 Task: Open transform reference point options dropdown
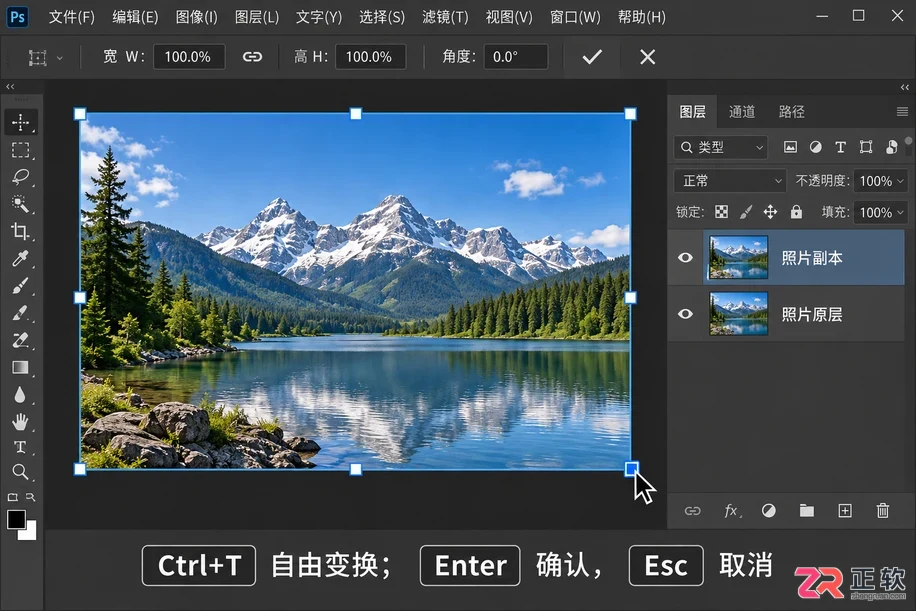[60, 58]
